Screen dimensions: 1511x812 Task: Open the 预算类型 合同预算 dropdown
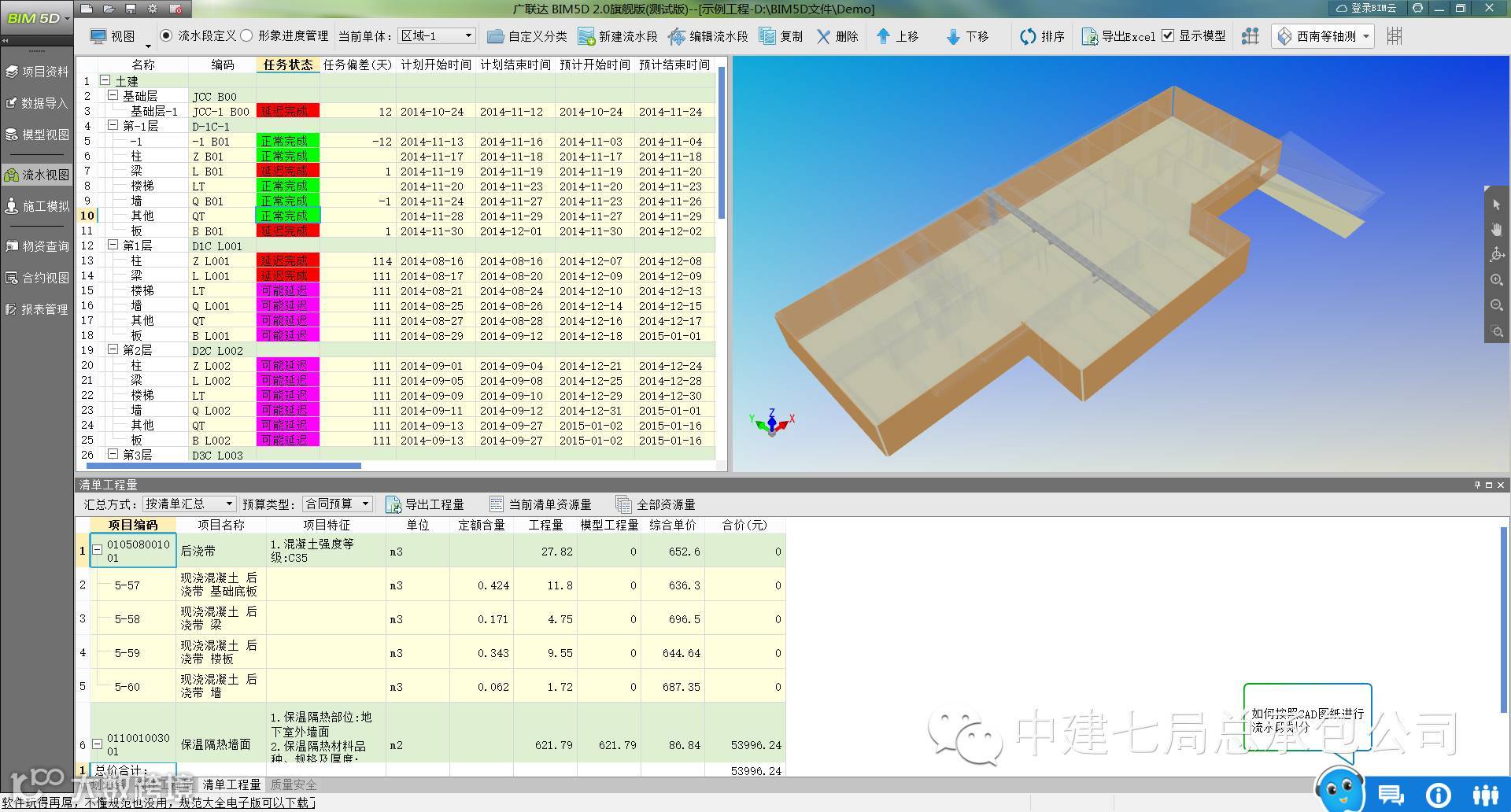pyautogui.click(x=337, y=504)
